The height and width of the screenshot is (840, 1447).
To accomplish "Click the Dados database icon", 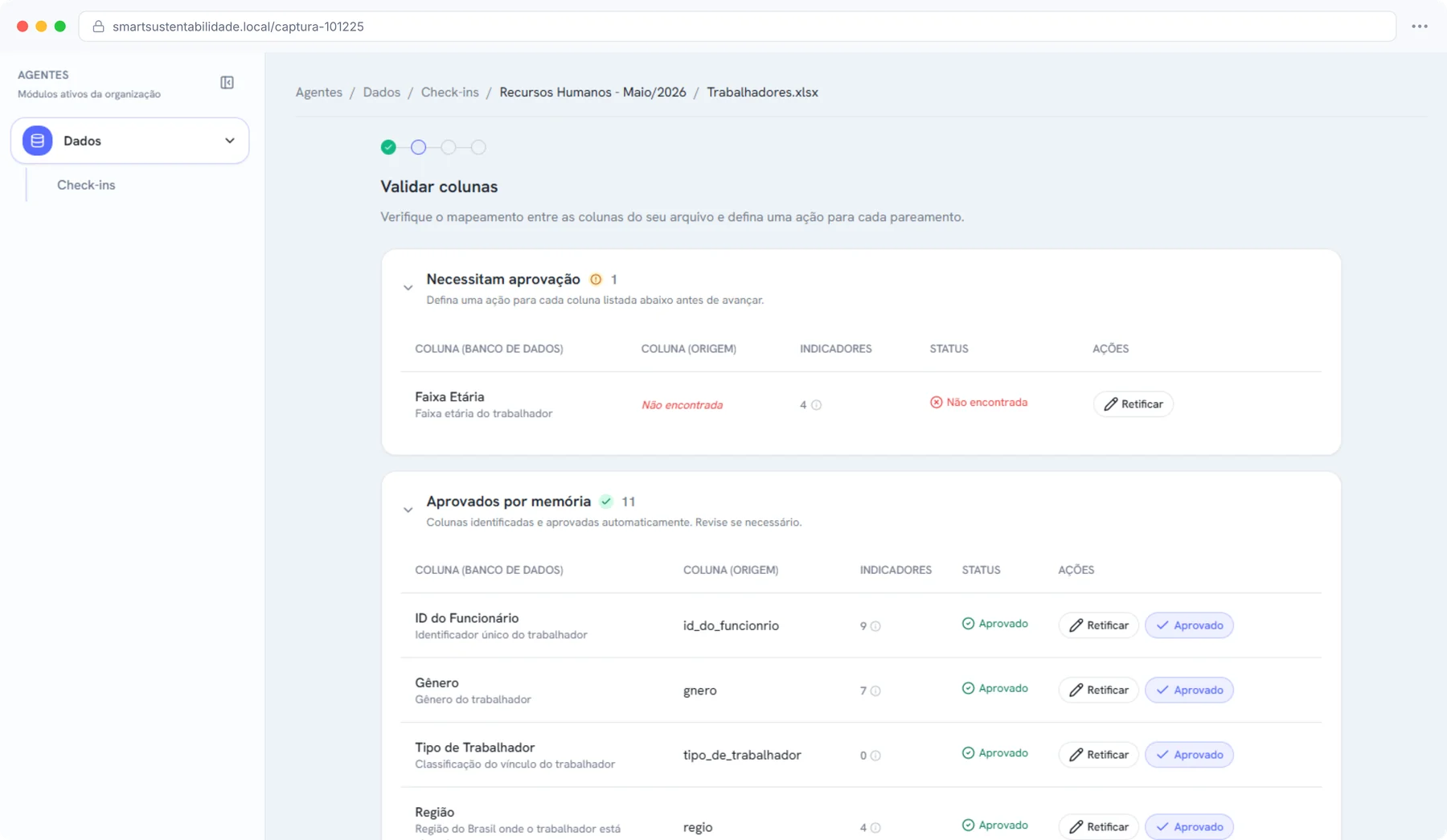I will click(37, 141).
